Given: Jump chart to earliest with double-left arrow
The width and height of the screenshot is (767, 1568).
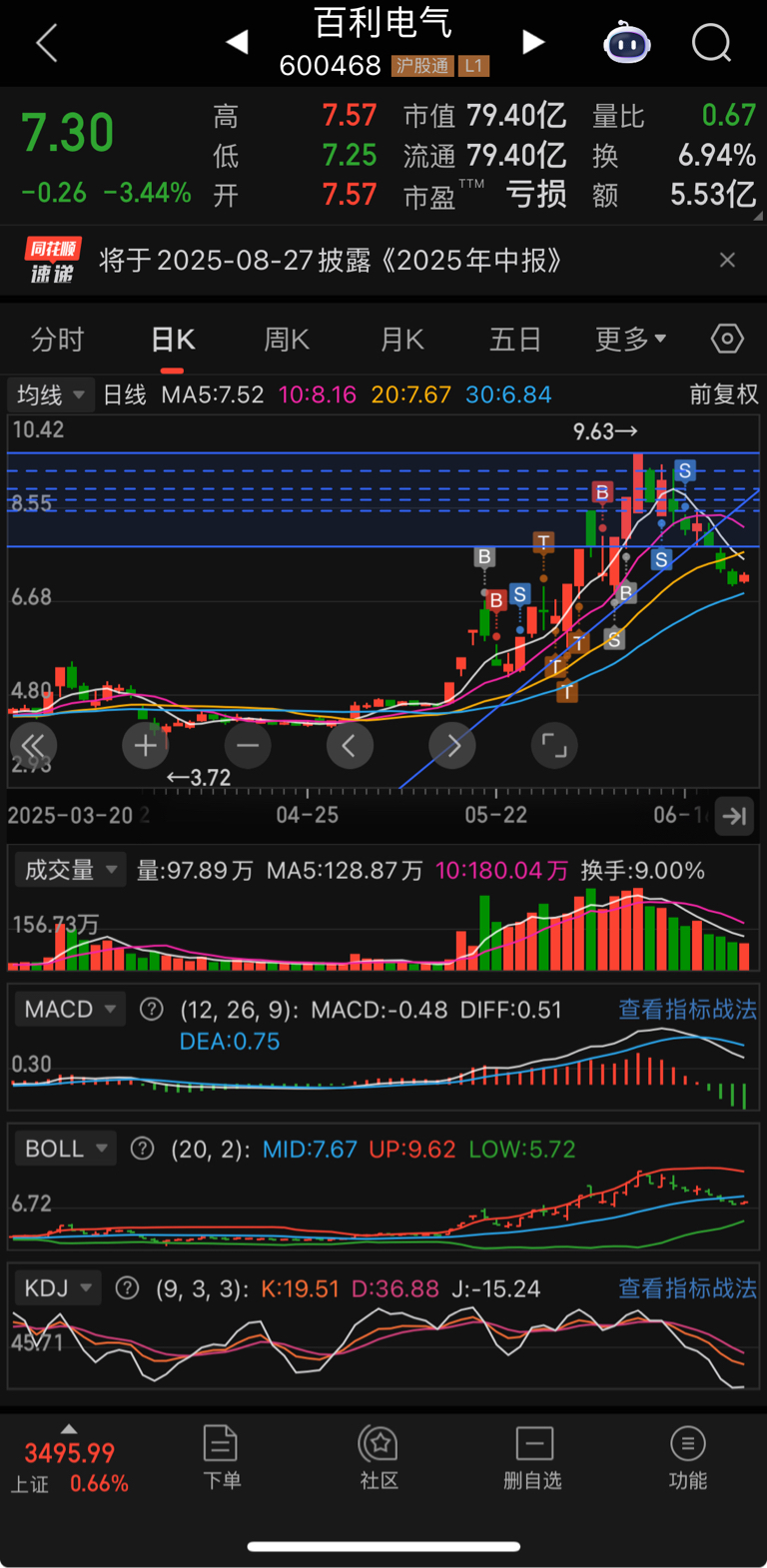Looking at the screenshot, I should click(34, 745).
